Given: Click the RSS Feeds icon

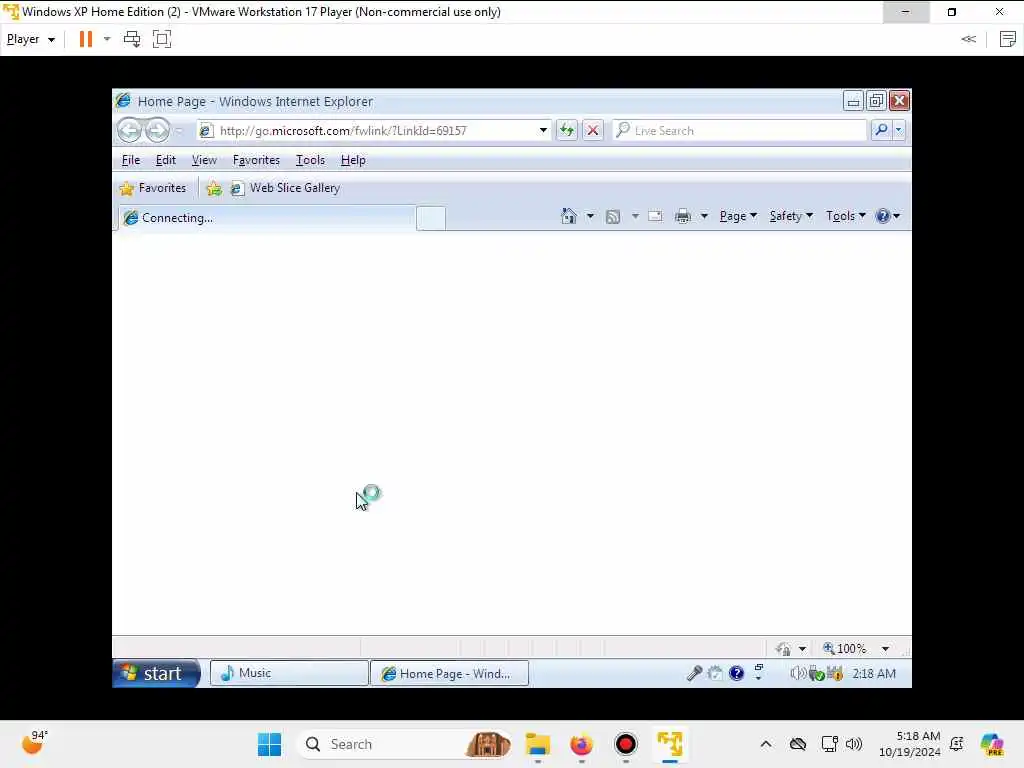Looking at the screenshot, I should click(x=613, y=217).
